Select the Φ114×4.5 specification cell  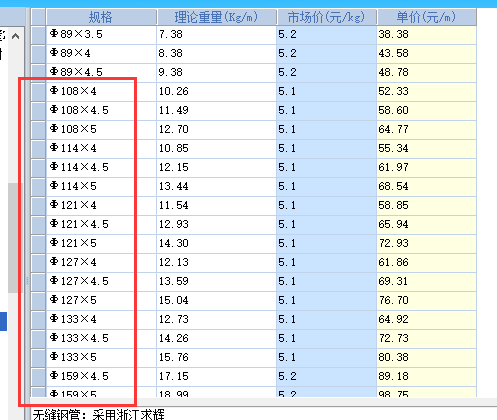pos(101,167)
